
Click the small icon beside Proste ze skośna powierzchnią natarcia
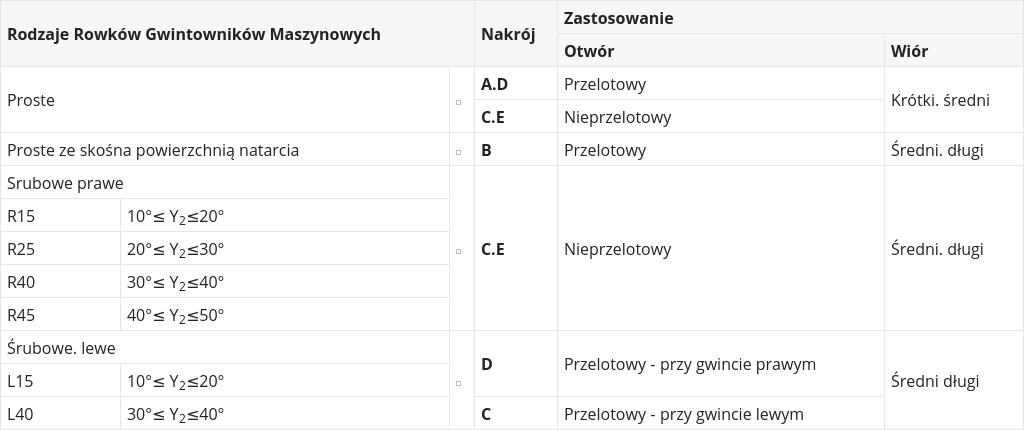click(458, 151)
